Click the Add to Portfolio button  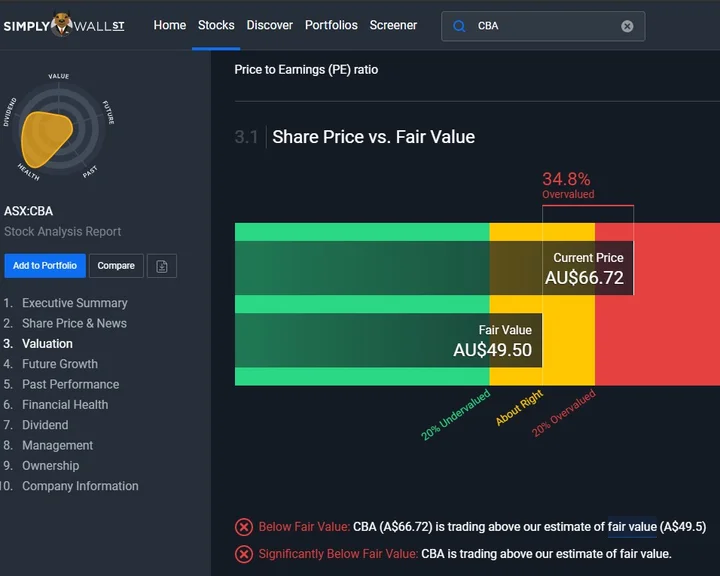click(45, 266)
